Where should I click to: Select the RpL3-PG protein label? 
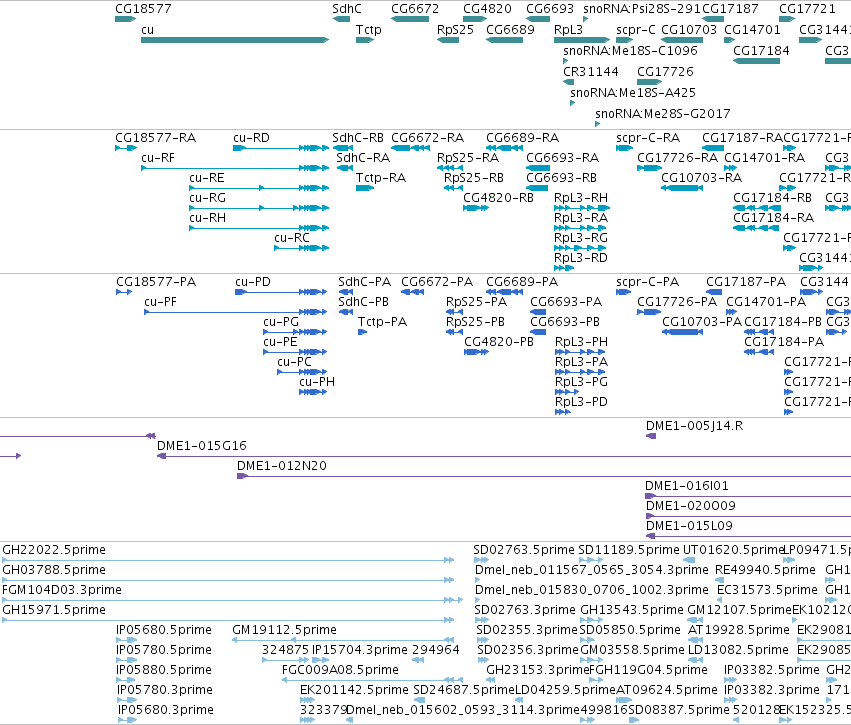(581, 382)
